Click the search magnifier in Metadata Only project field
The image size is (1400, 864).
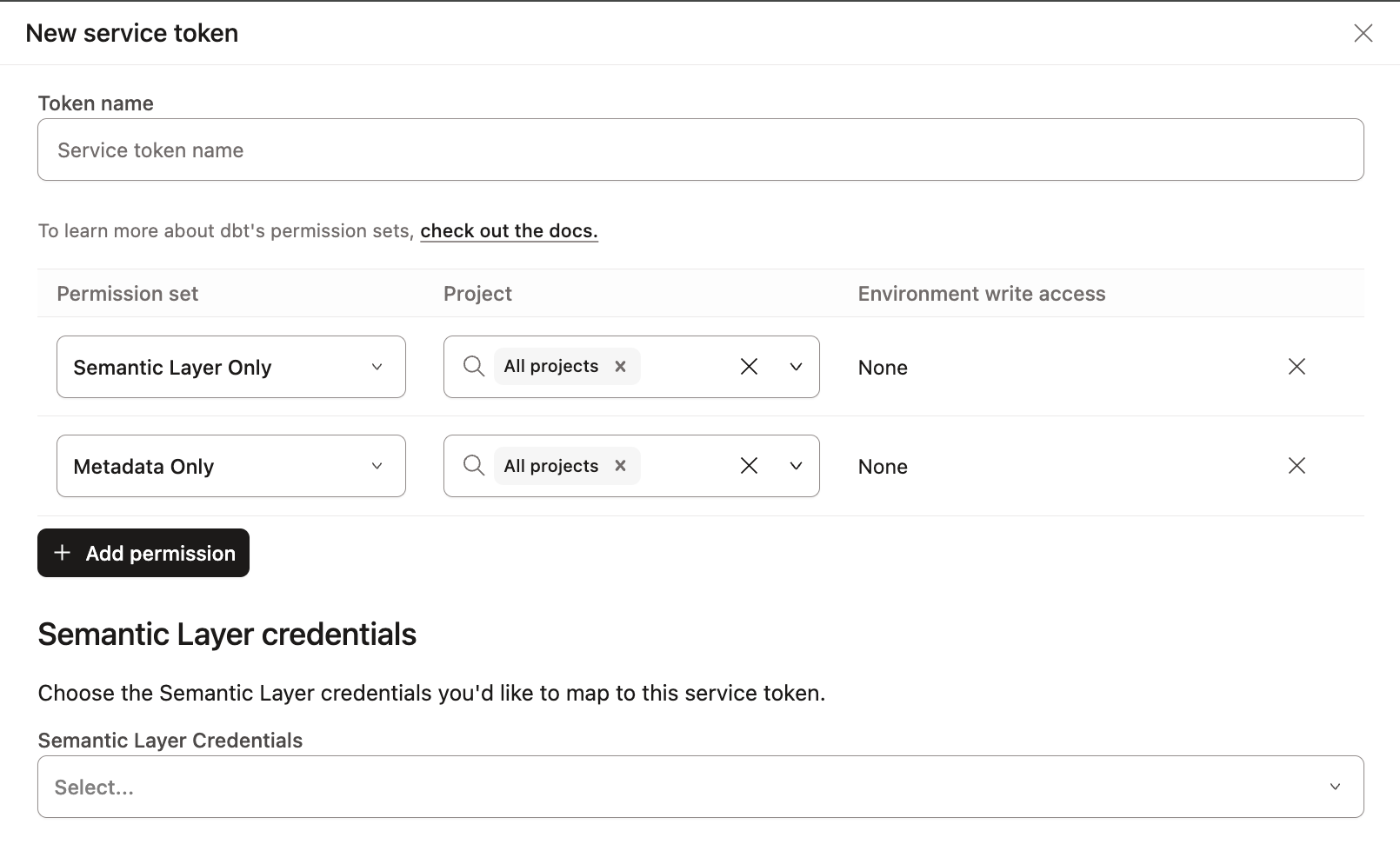pyautogui.click(x=473, y=465)
